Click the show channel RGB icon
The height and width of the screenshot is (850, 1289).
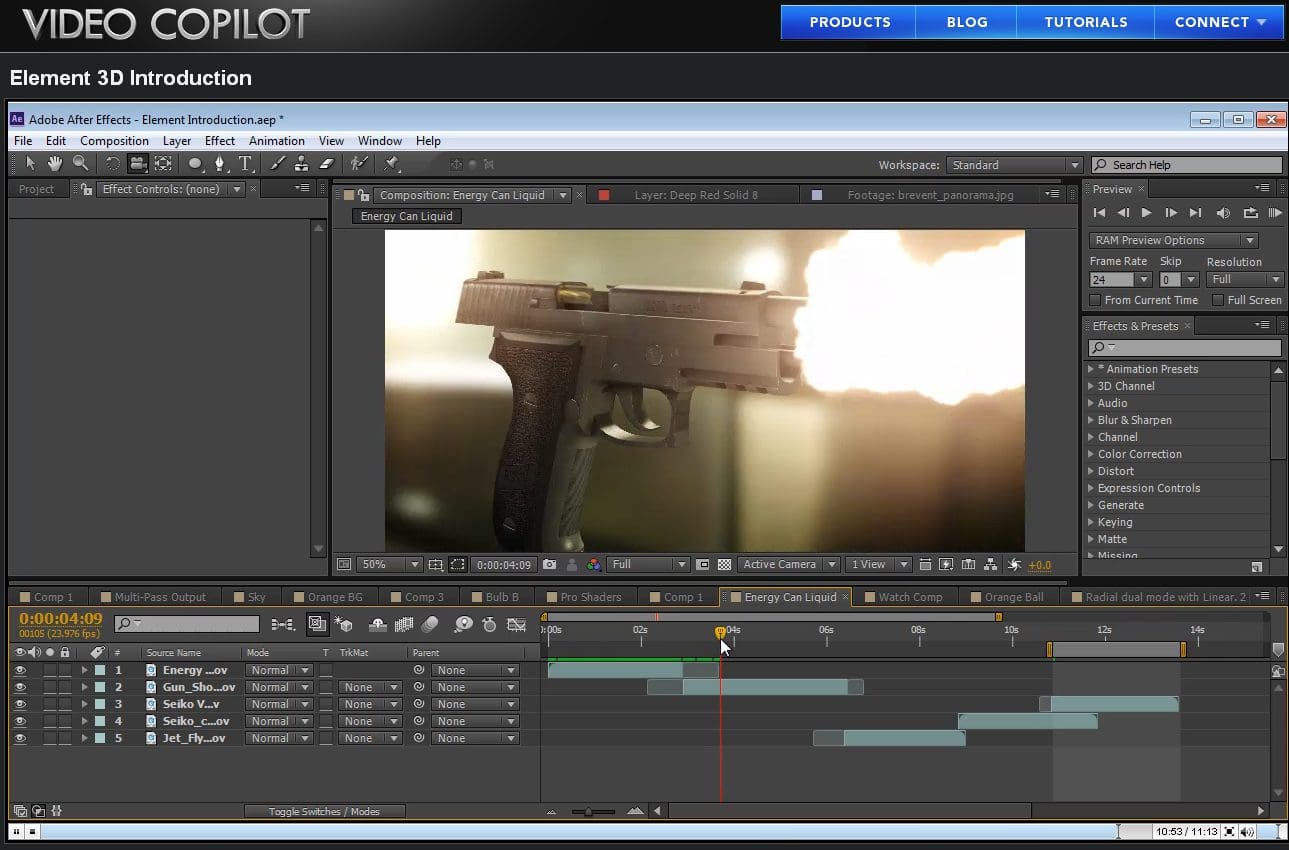pos(594,565)
